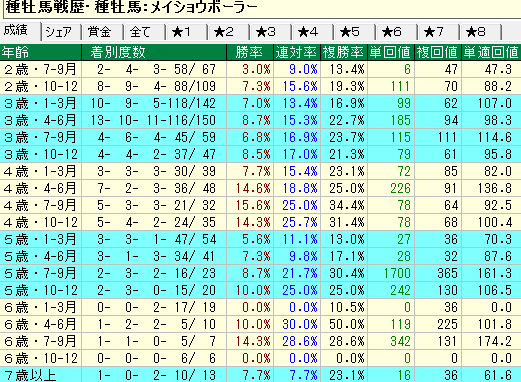Sort by the 勝率 column header
This screenshot has height=382, width=521.
(250, 52)
